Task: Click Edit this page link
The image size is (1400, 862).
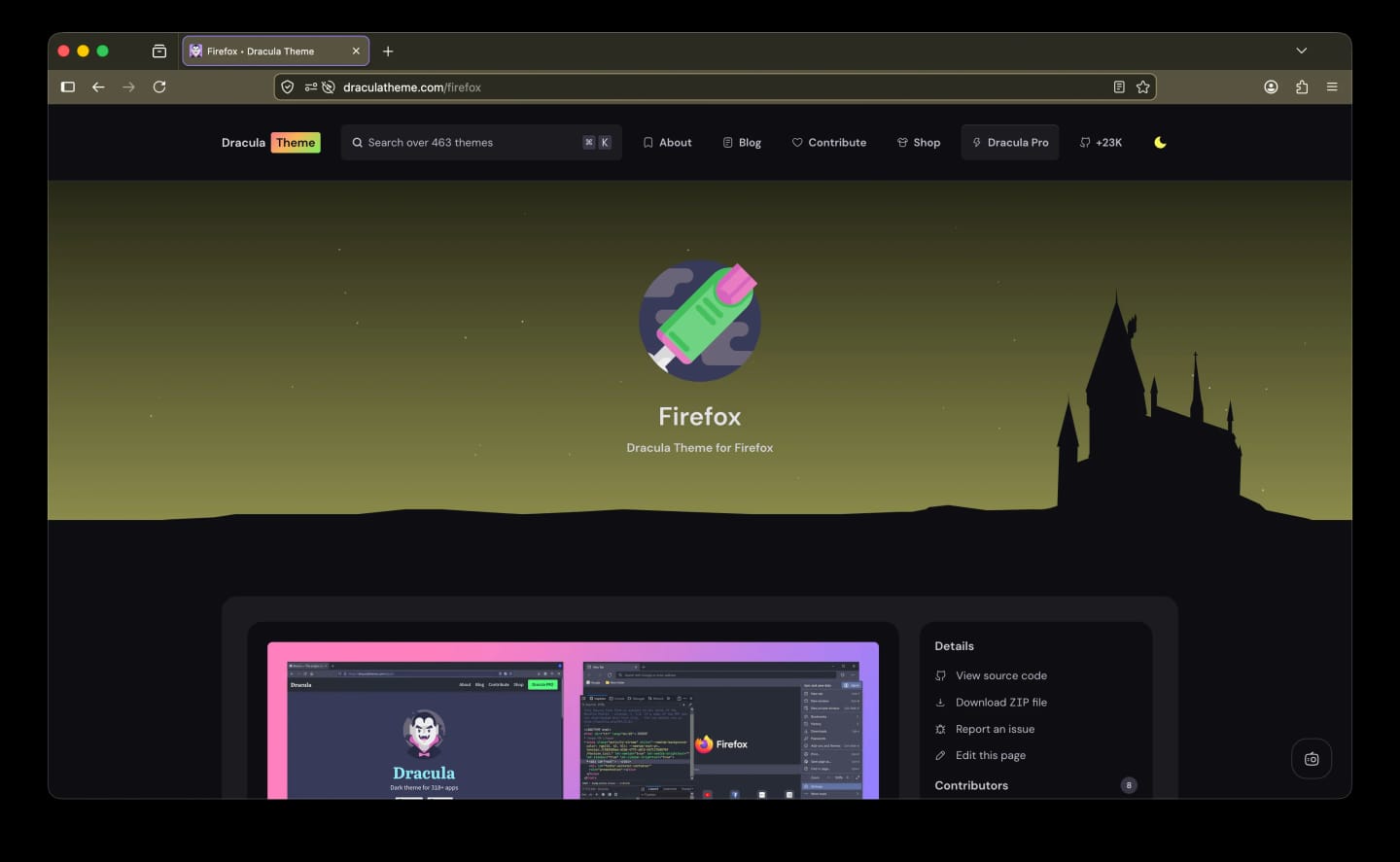Action: point(980,755)
